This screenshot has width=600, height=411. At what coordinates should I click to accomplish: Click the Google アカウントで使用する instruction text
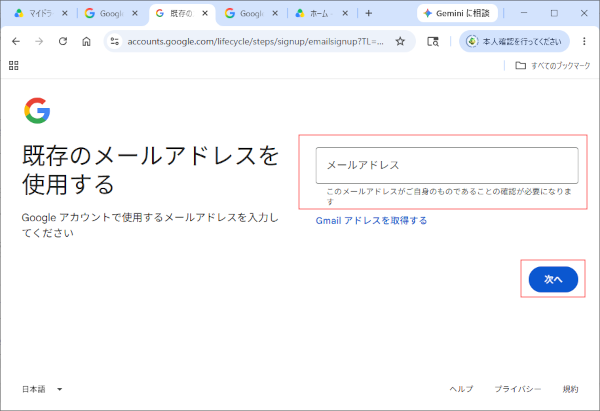click(x=150, y=225)
